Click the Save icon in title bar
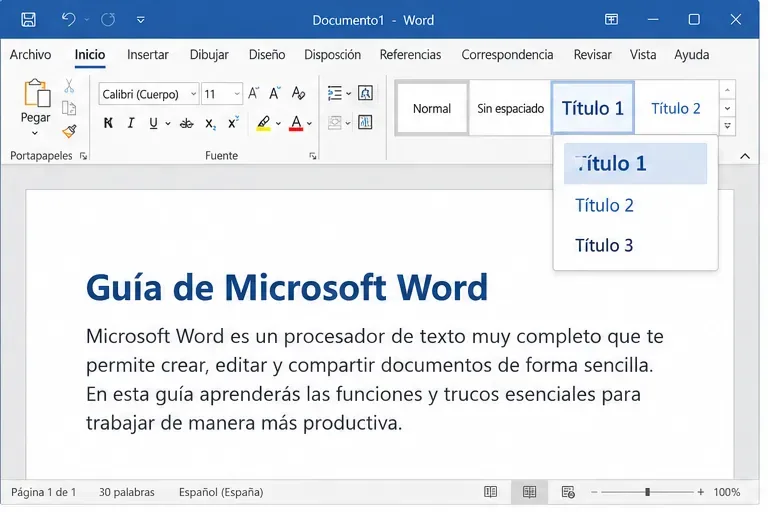 pyautogui.click(x=28, y=20)
